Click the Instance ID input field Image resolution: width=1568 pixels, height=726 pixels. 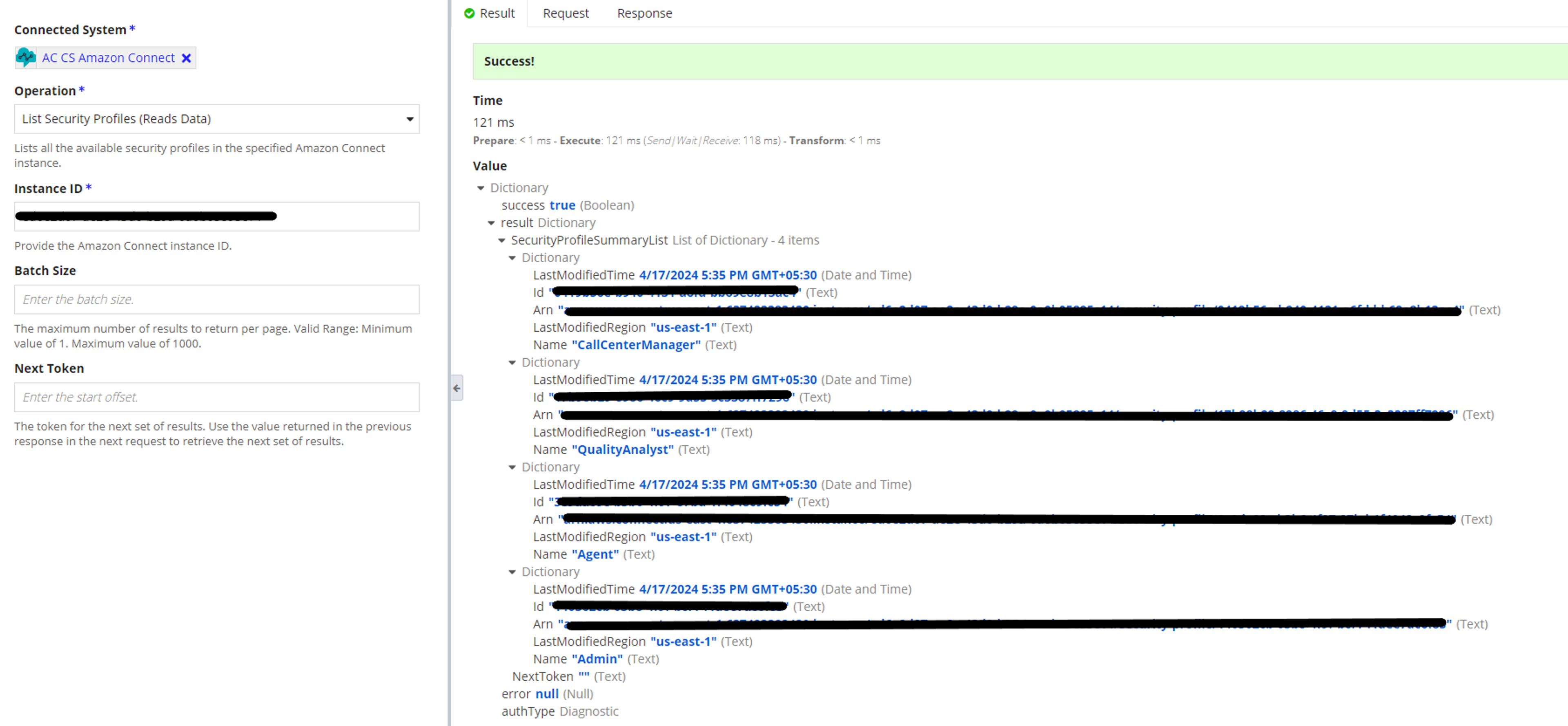217,216
